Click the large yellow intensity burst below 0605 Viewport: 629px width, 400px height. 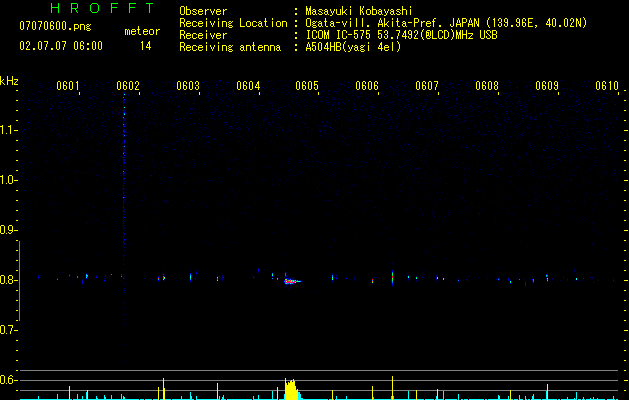[292, 389]
